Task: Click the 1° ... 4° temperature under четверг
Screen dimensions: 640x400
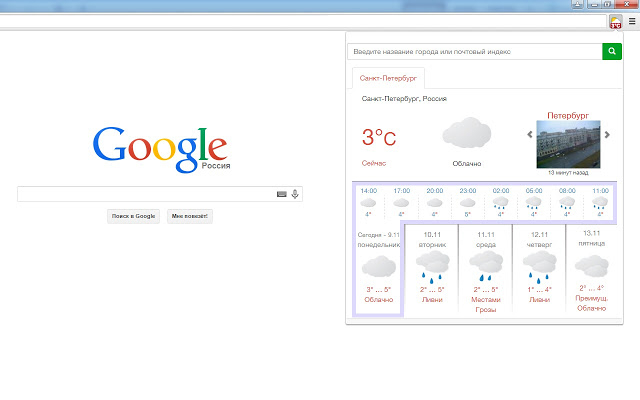Action: pyautogui.click(x=540, y=289)
